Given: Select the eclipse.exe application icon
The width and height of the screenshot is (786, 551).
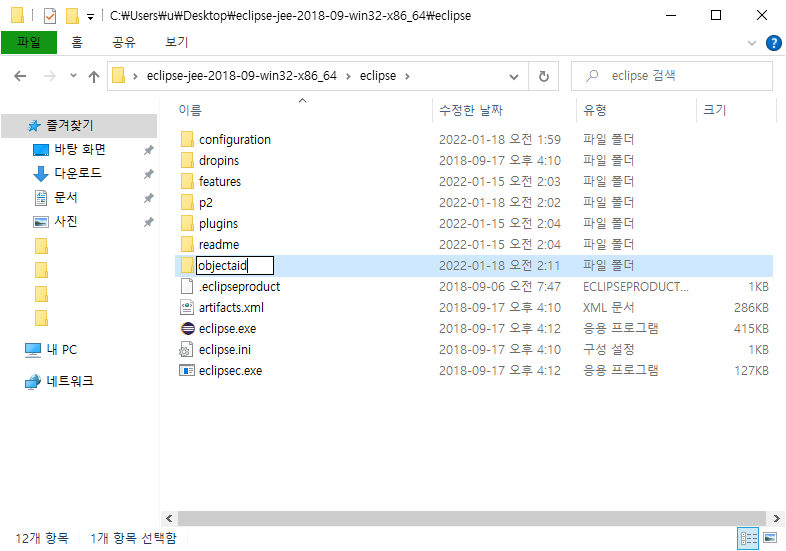Looking at the screenshot, I should 187,328.
